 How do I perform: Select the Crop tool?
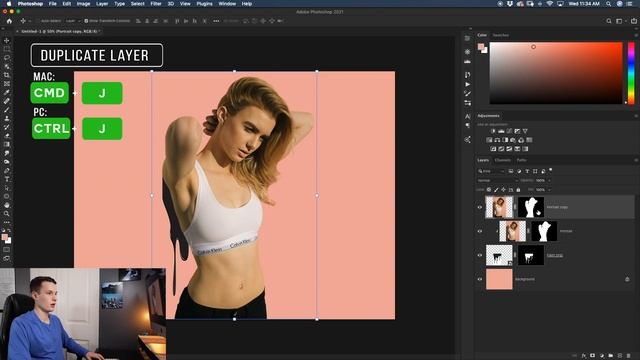pyautogui.click(x=7, y=75)
